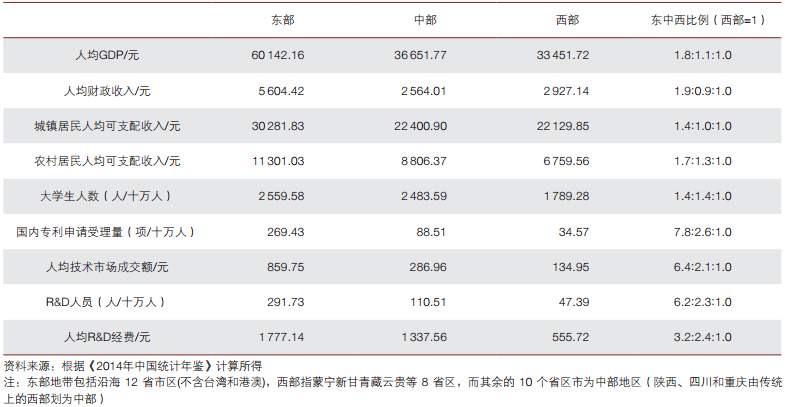This screenshot has width=785, height=407.
Task: Click the 中部 column header
Action: (425, 20)
